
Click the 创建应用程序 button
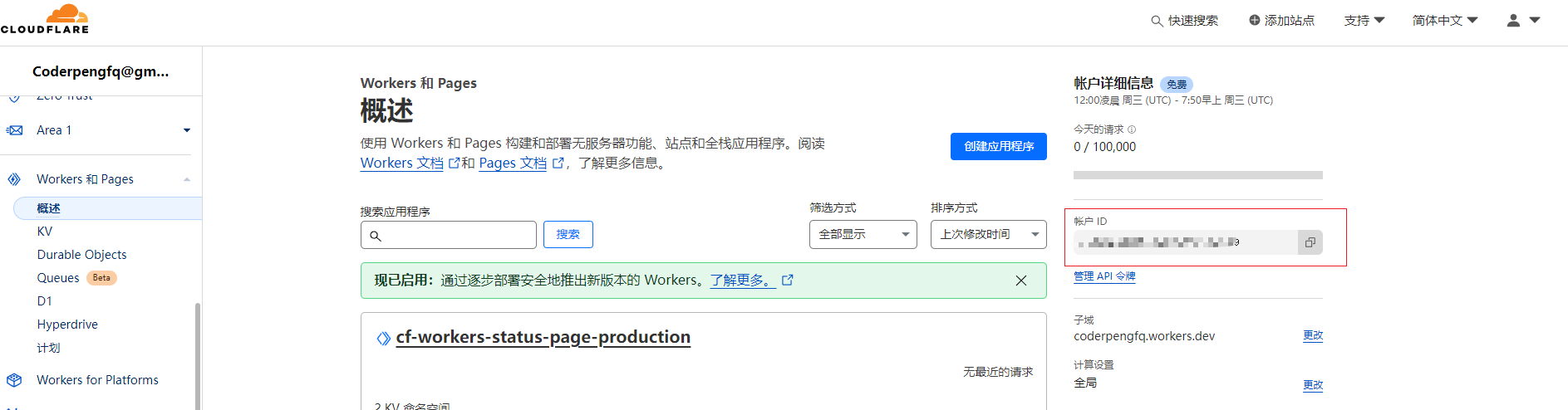point(999,146)
